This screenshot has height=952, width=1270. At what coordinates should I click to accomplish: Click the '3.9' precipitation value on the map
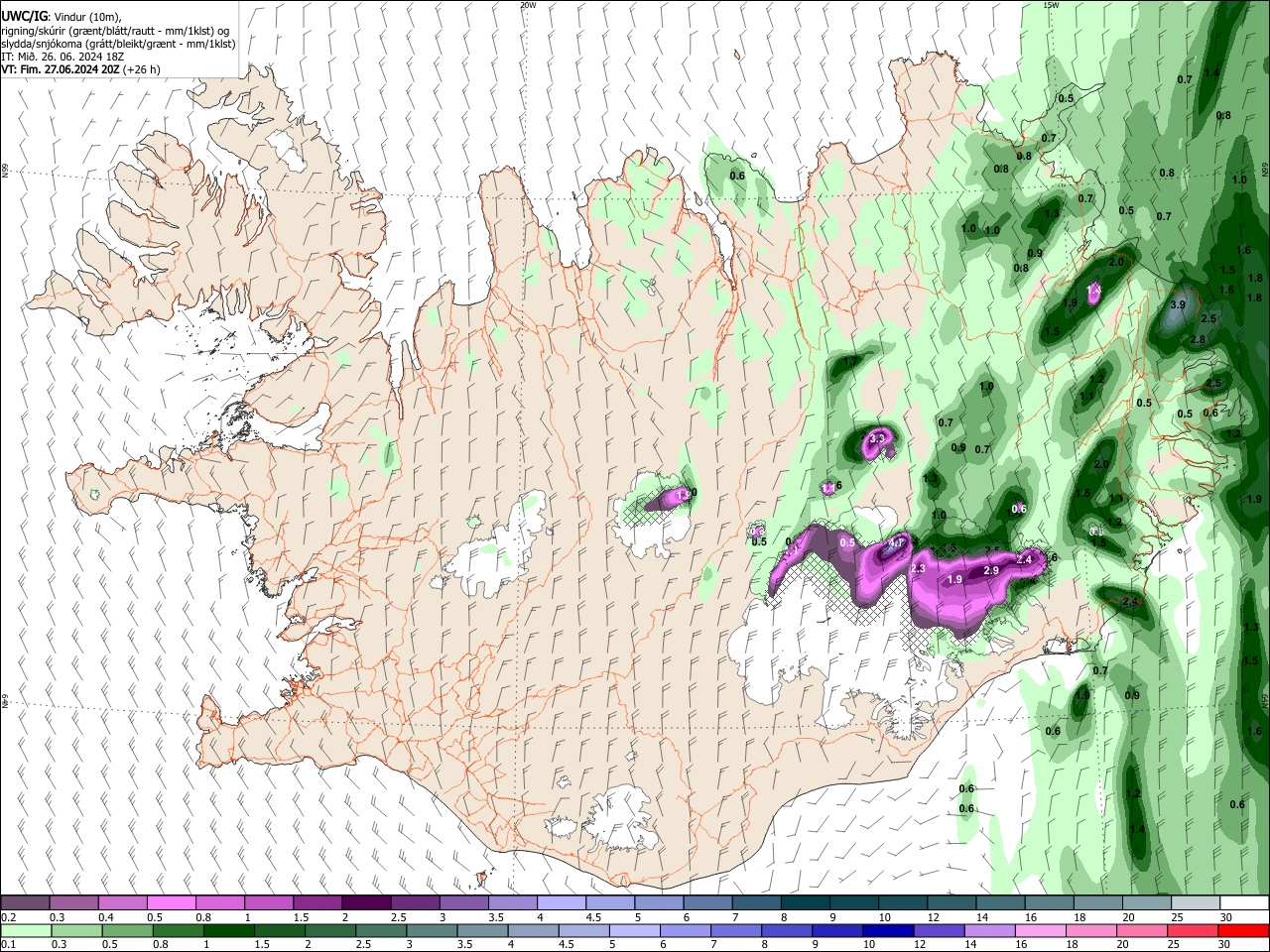point(1178,305)
